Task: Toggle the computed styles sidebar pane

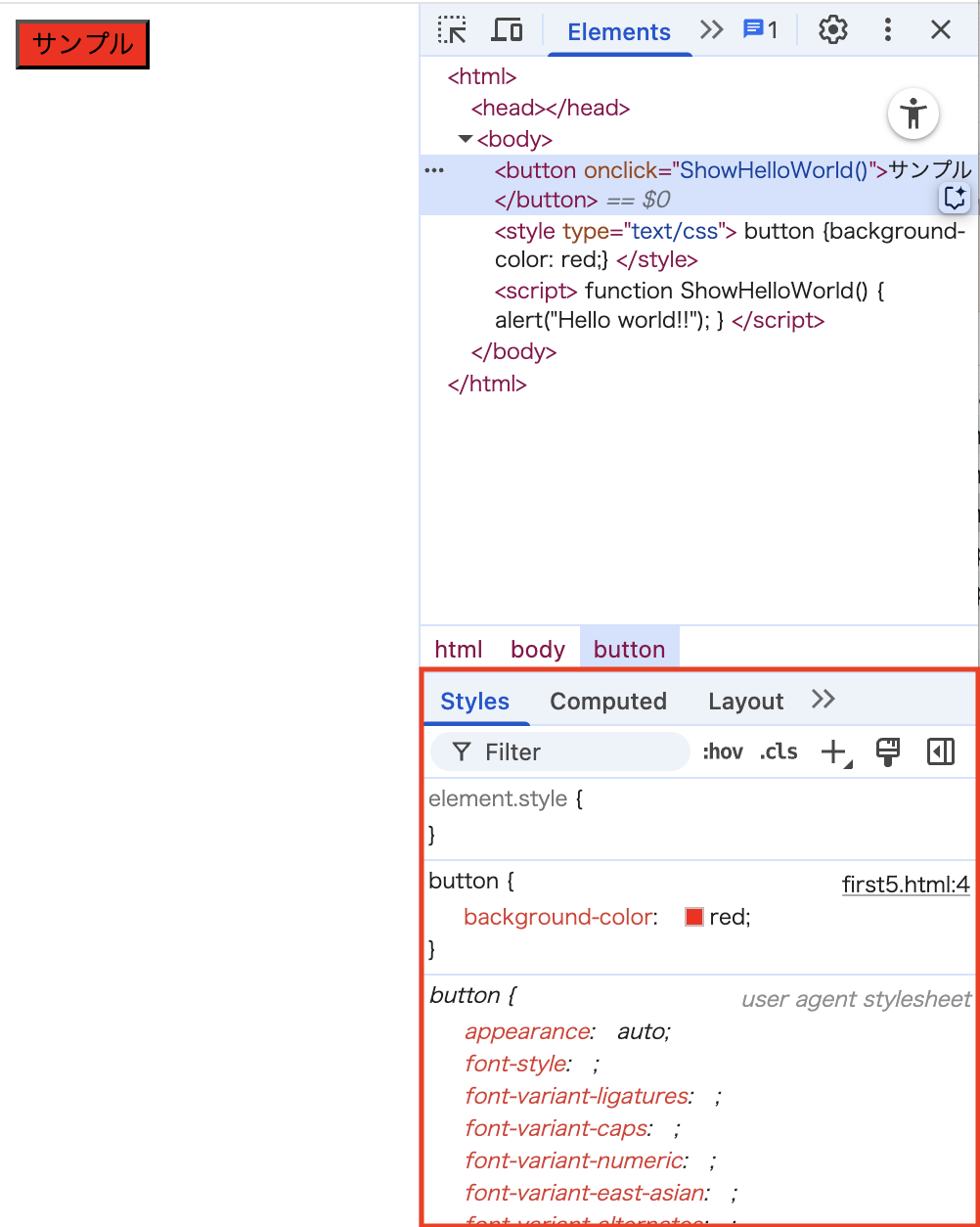Action: click(x=940, y=751)
